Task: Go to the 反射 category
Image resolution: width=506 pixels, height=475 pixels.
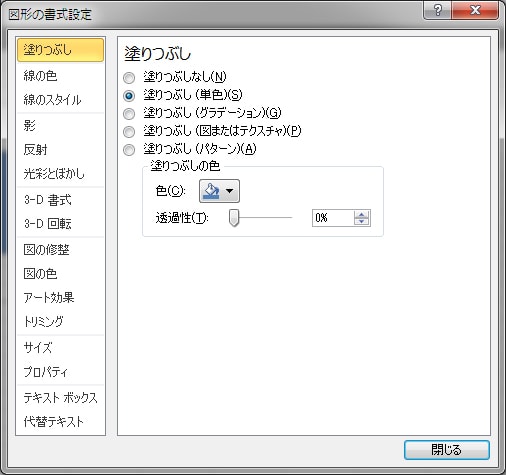Action: pos(60,150)
